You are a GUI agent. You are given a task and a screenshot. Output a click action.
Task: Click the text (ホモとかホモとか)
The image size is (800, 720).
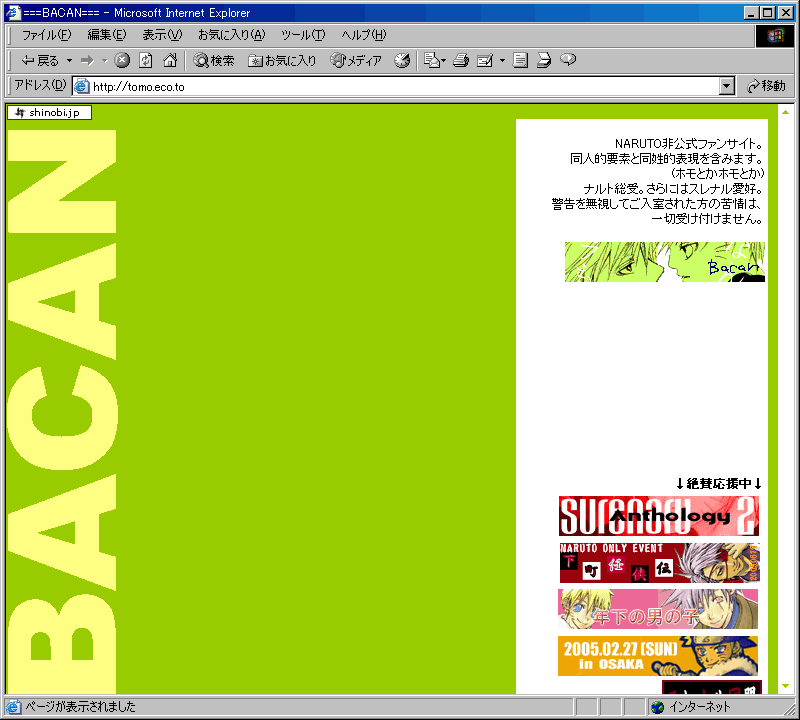point(717,173)
